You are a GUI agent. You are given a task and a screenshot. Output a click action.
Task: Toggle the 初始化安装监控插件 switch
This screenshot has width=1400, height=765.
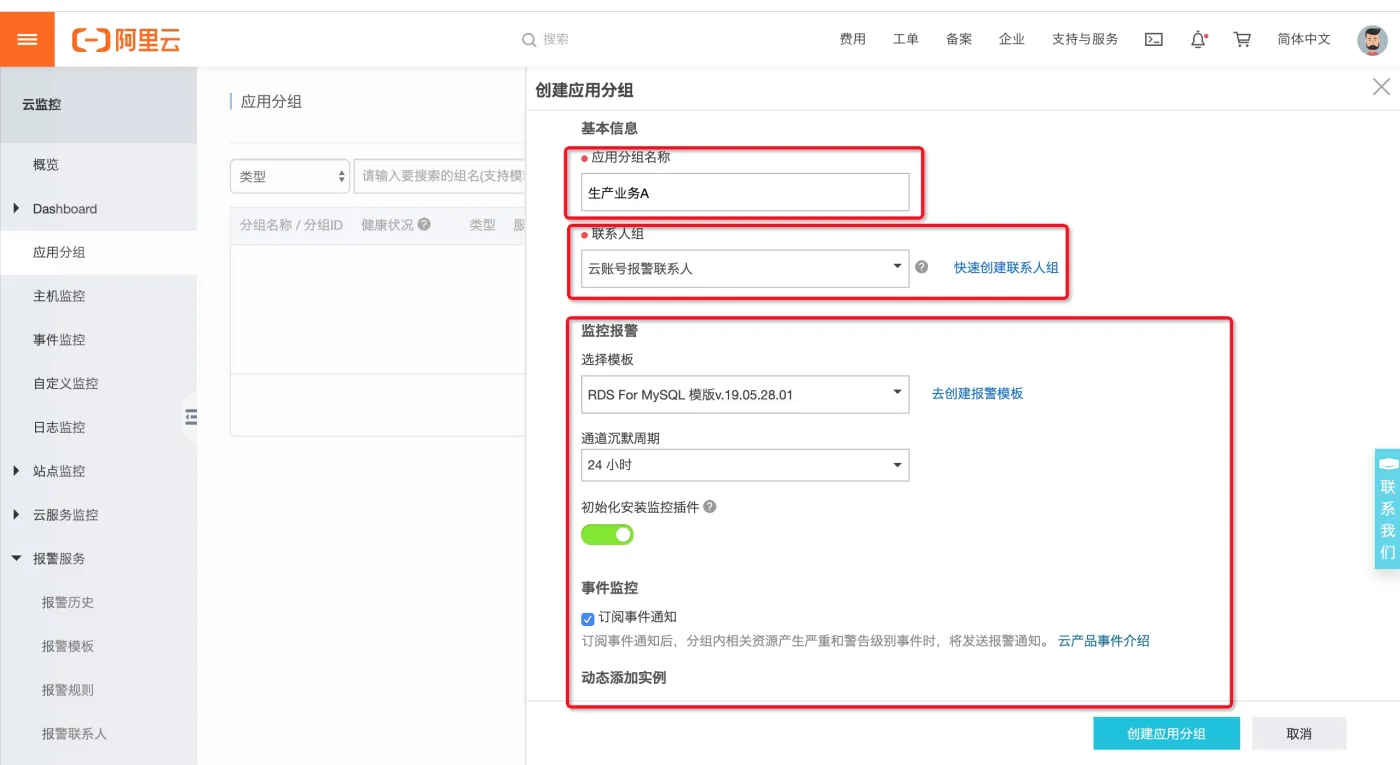tap(607, 535)
